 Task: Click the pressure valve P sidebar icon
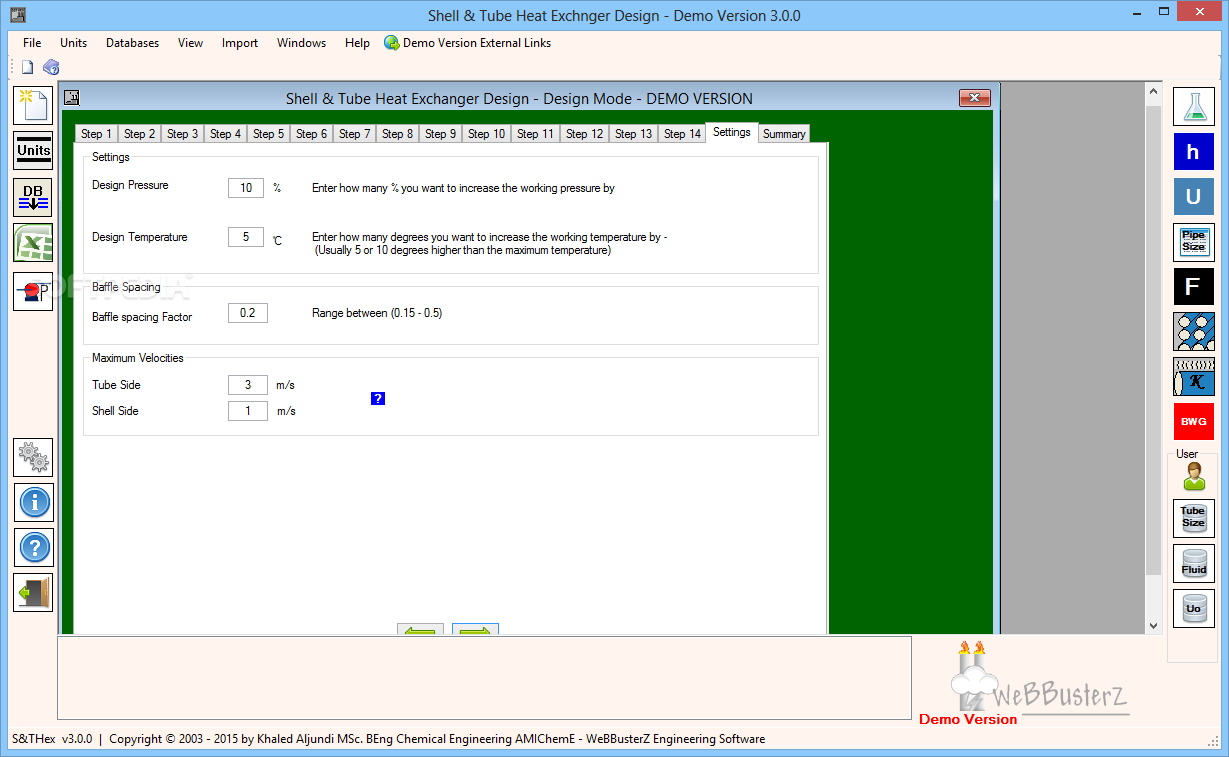click(33, 291)
